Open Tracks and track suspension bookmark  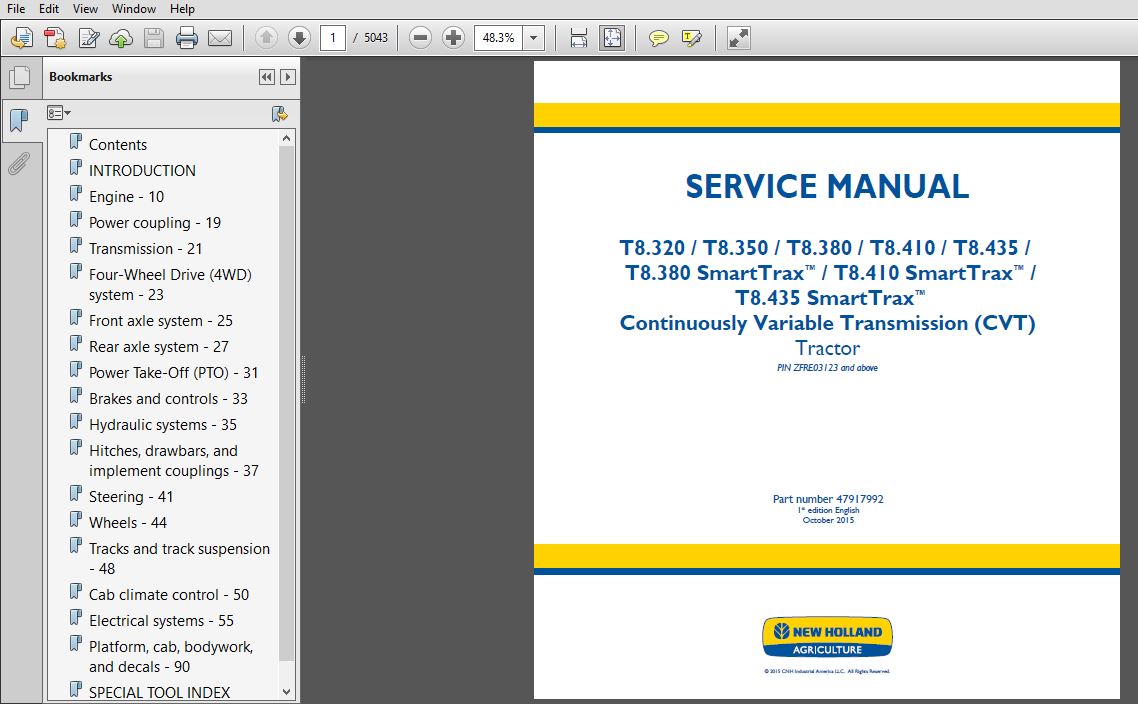pyautogui.click(x=179, y=559)
